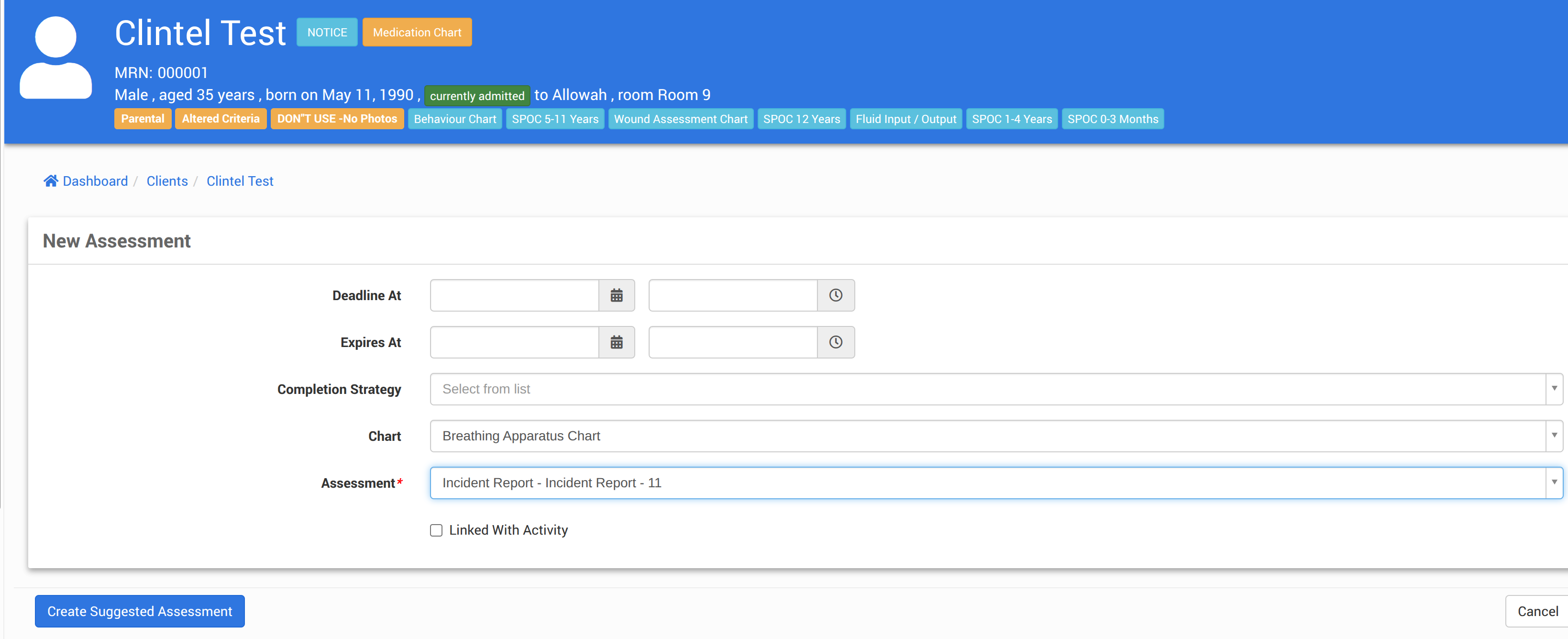Open the Deadline At calendar picker
The image size is (1568, 639).
click(616, 295)
